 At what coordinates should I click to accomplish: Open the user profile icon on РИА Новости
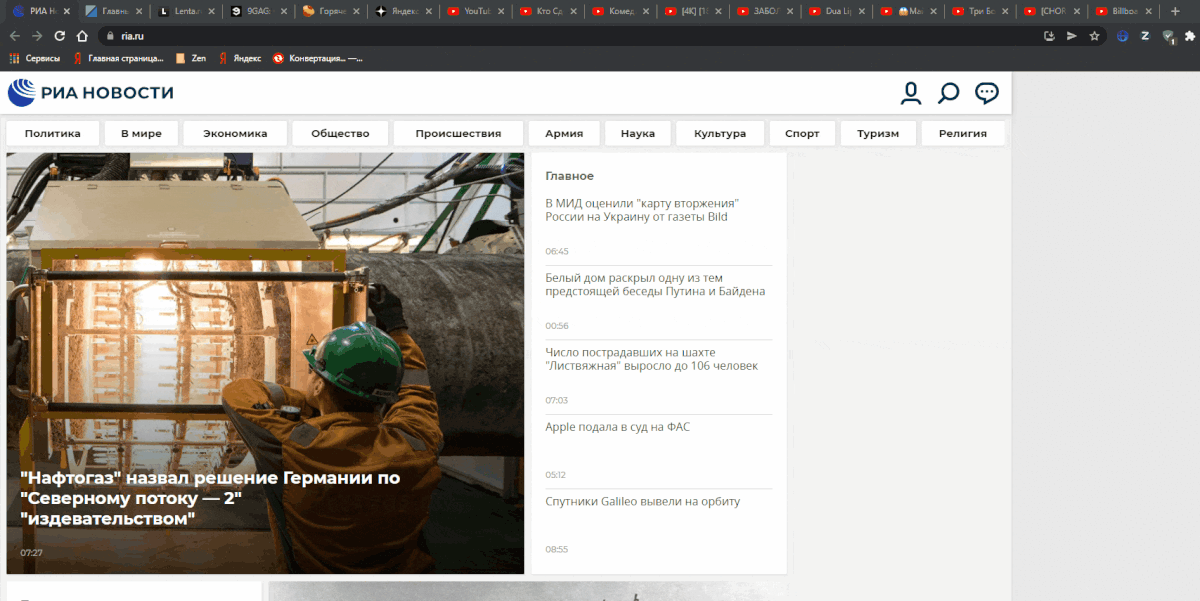[x=910, y=93]
